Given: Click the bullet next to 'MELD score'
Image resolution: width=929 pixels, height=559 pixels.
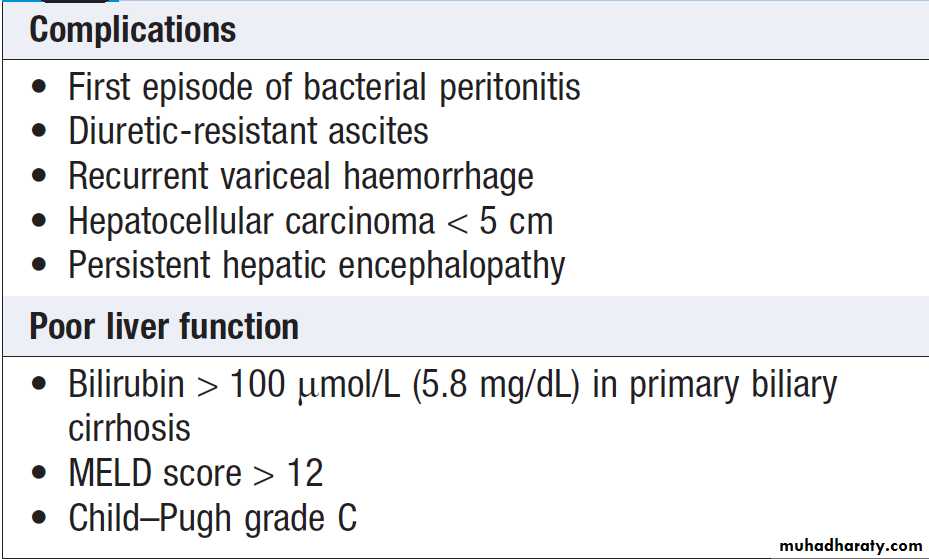Looking at the screenshot, I should pyautogui.click(x=39, y=474).
